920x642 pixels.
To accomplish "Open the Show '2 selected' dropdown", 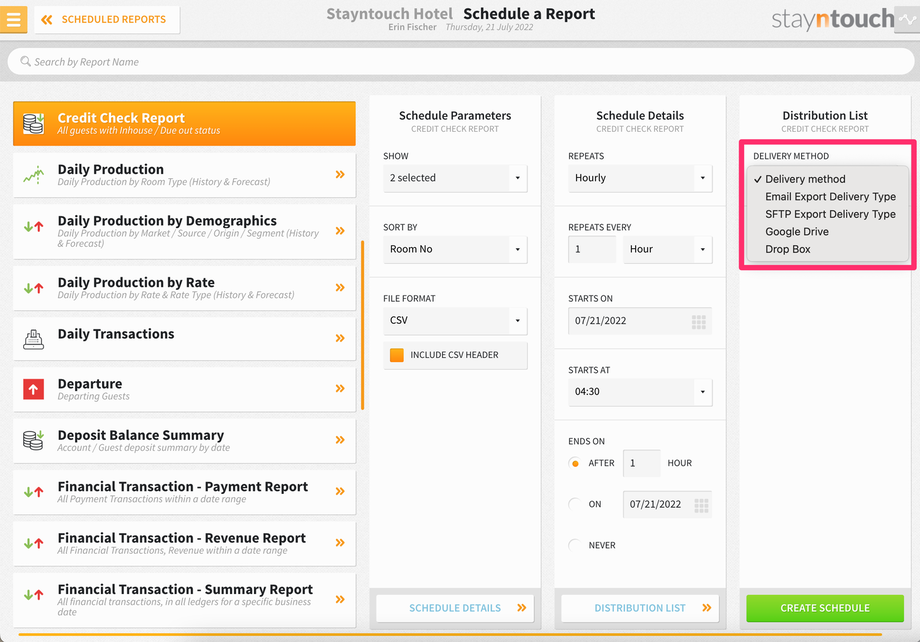I will 455,178.
